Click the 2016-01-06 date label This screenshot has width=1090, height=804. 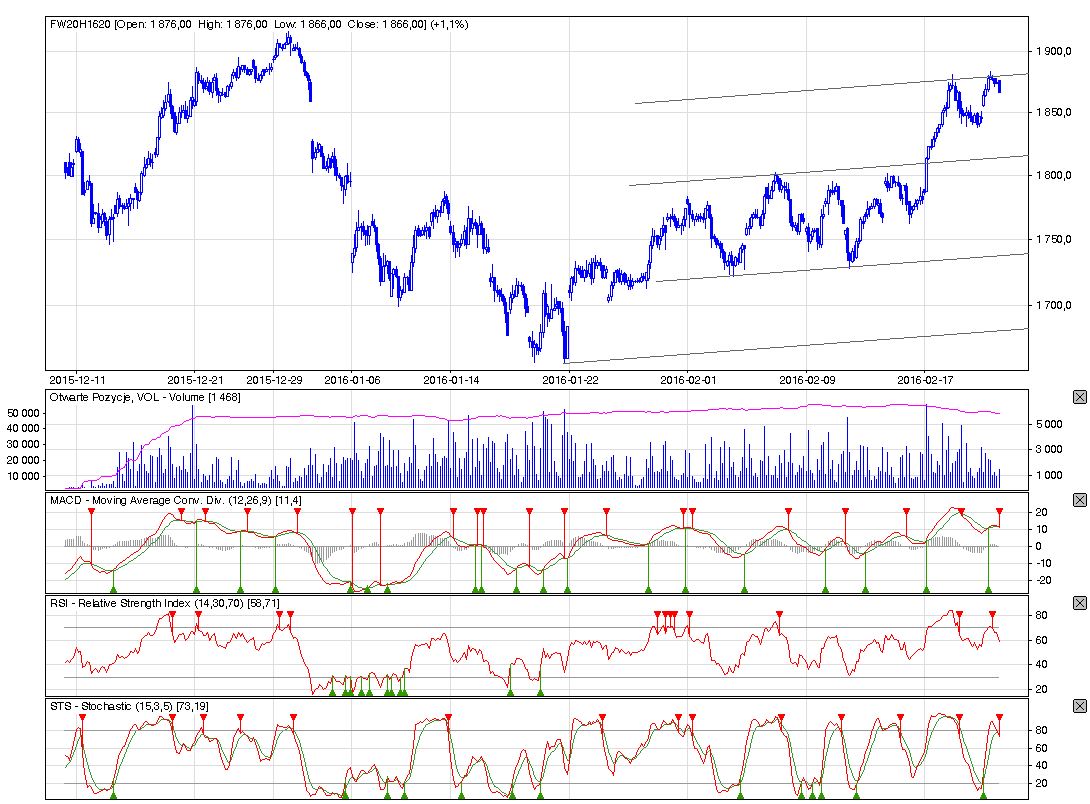[352, 380]
